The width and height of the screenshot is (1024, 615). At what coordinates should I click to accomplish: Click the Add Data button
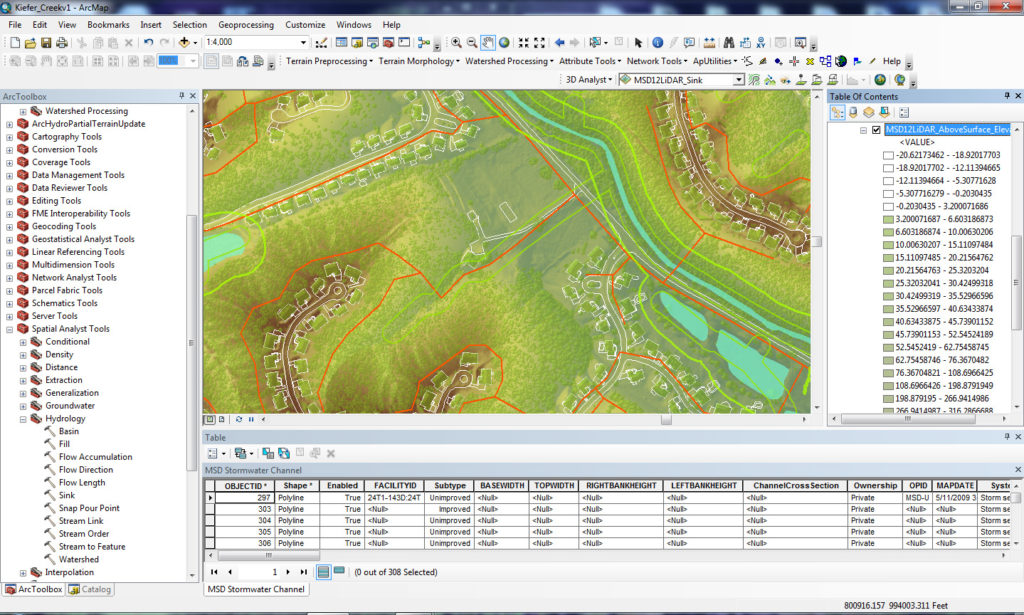(x=184, y=42)
